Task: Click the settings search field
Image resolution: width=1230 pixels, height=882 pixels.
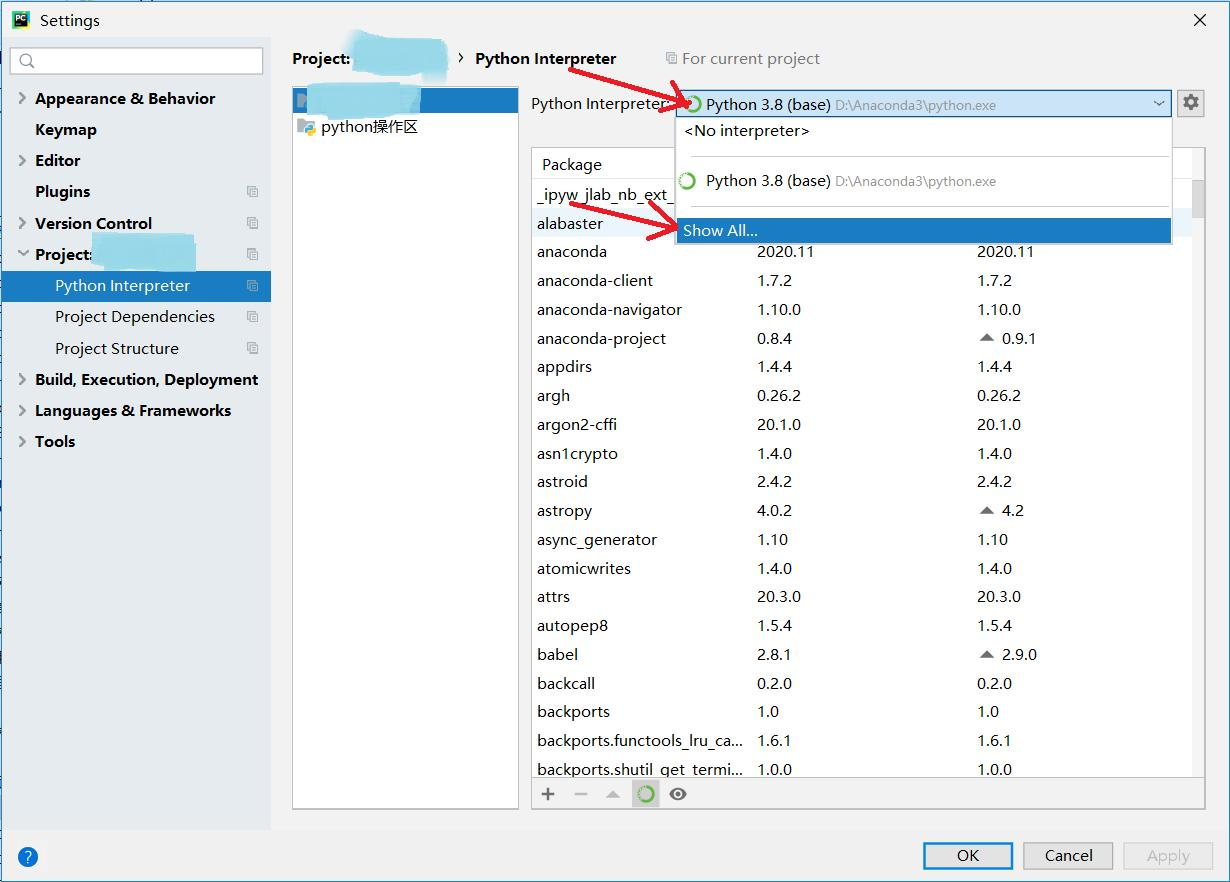Action: [137, 60]
